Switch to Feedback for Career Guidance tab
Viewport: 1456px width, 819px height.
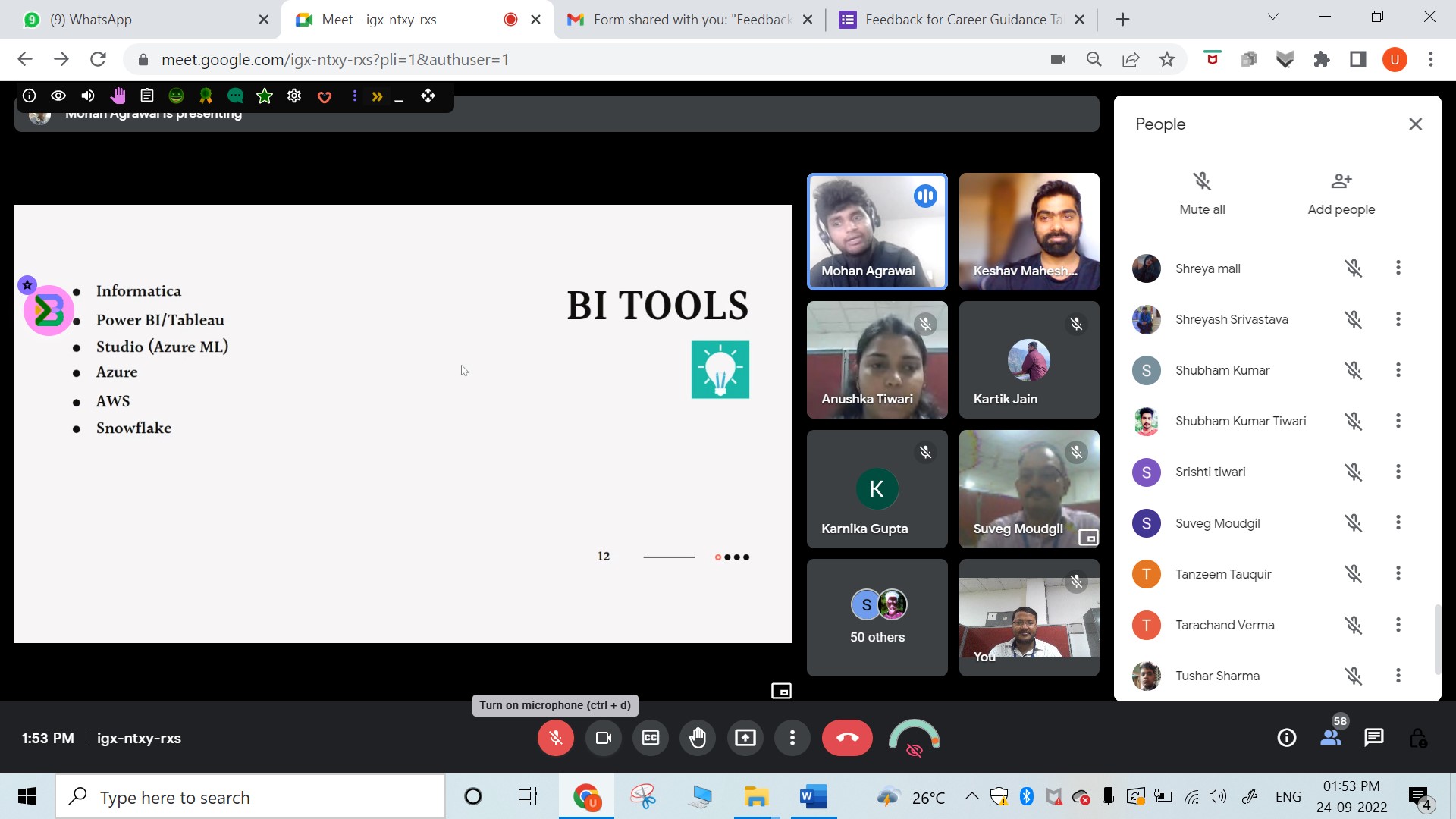tap(962, 20)
